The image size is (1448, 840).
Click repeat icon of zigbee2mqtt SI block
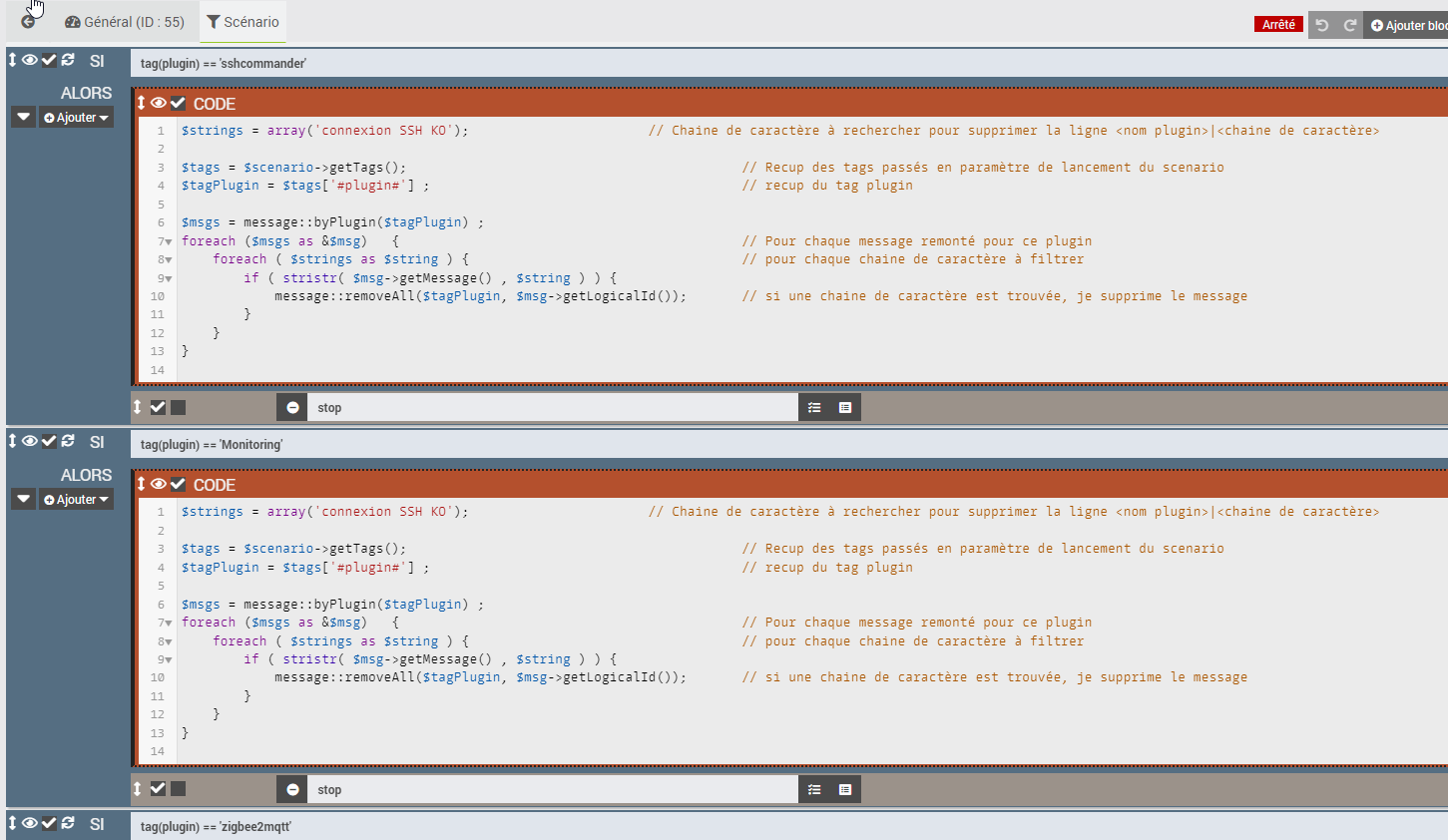(x=68, y=823)
